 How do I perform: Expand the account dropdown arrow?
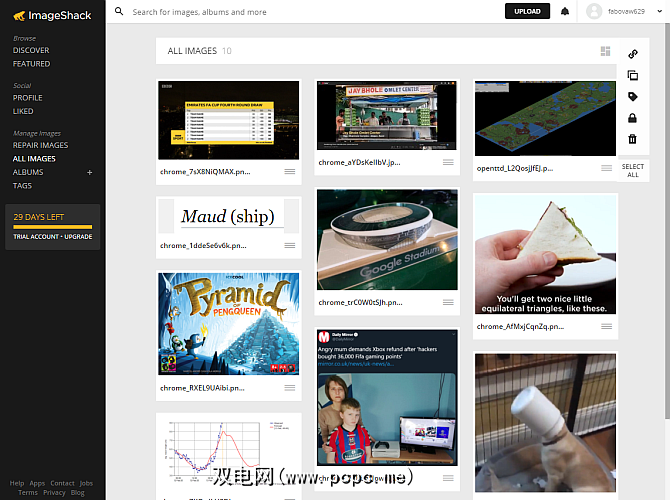[659, 12]
